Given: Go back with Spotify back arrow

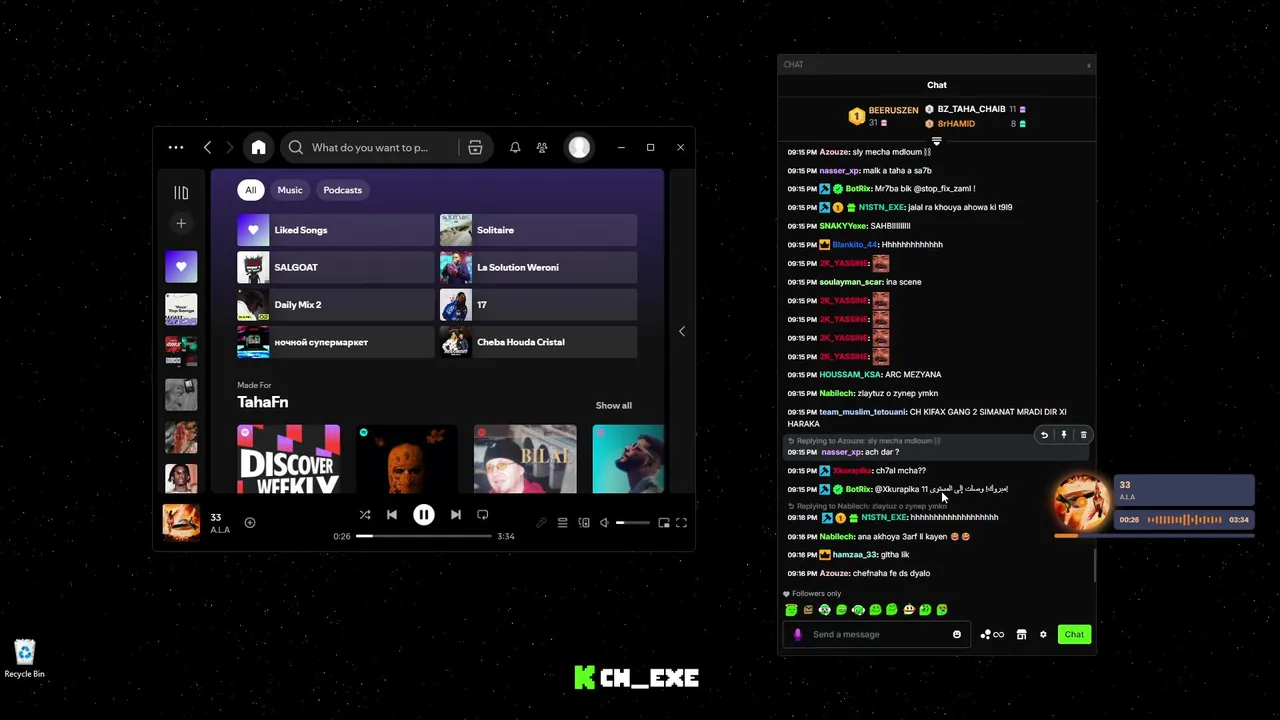Looking at the screenshot, I should pyautogui.click(x=207, y=148).
